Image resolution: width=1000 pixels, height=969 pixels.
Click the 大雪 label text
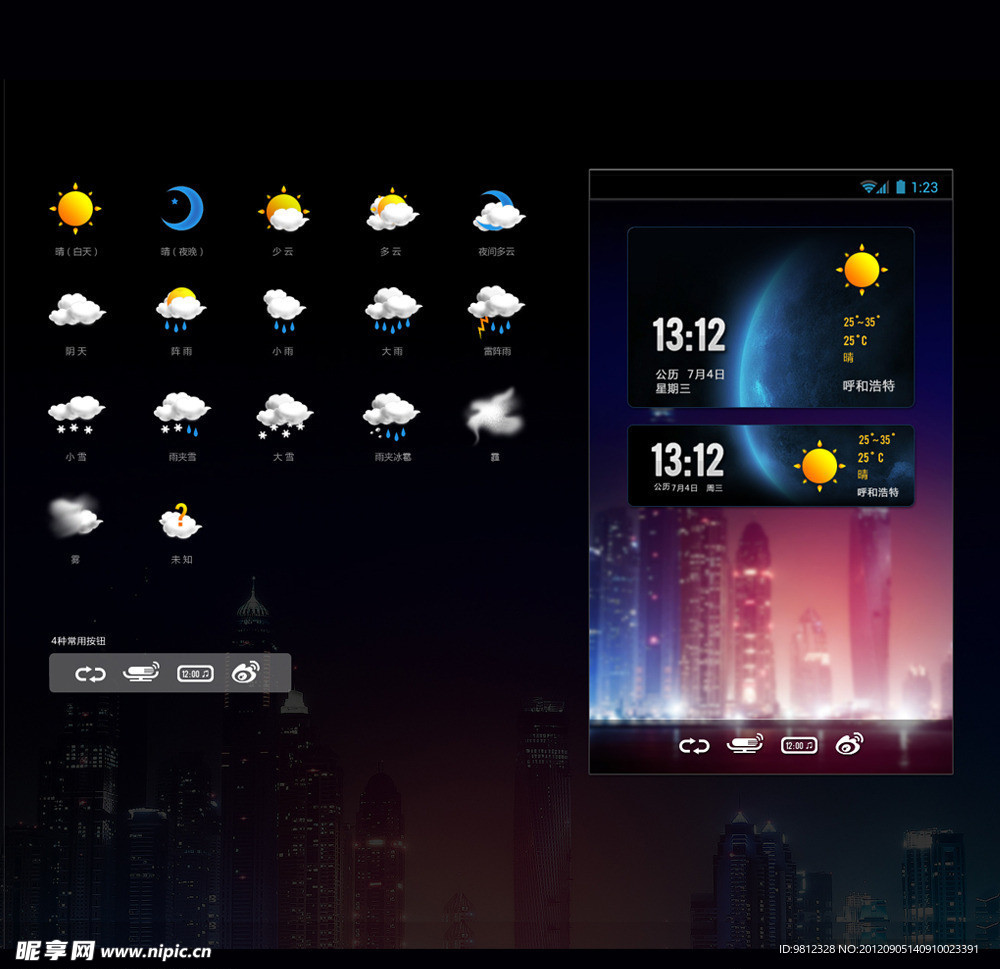283,457
